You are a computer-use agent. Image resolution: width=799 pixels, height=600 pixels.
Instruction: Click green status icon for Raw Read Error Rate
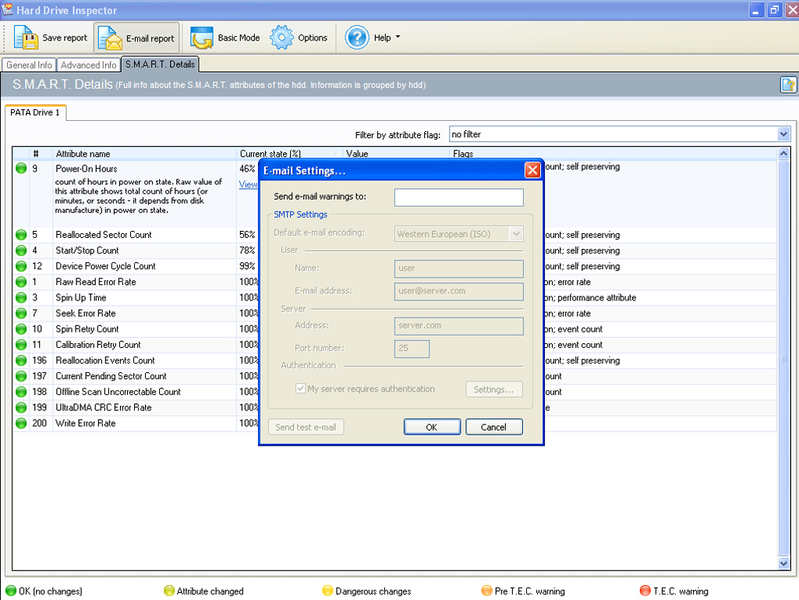click(21, 282)
